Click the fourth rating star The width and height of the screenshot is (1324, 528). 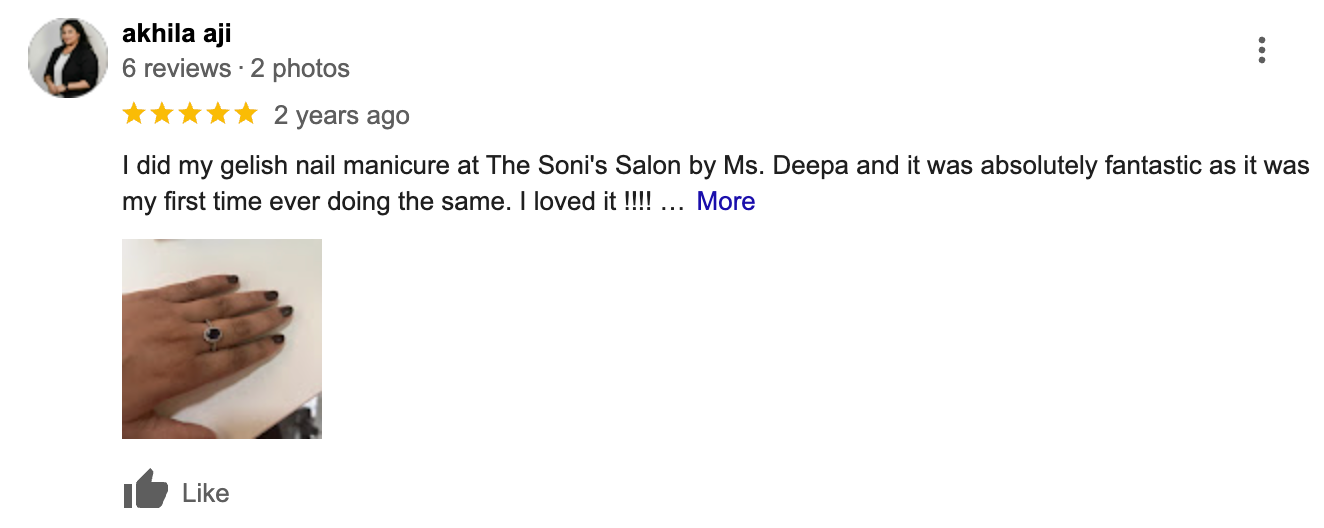pyautogui.click(x=218, y=115)
